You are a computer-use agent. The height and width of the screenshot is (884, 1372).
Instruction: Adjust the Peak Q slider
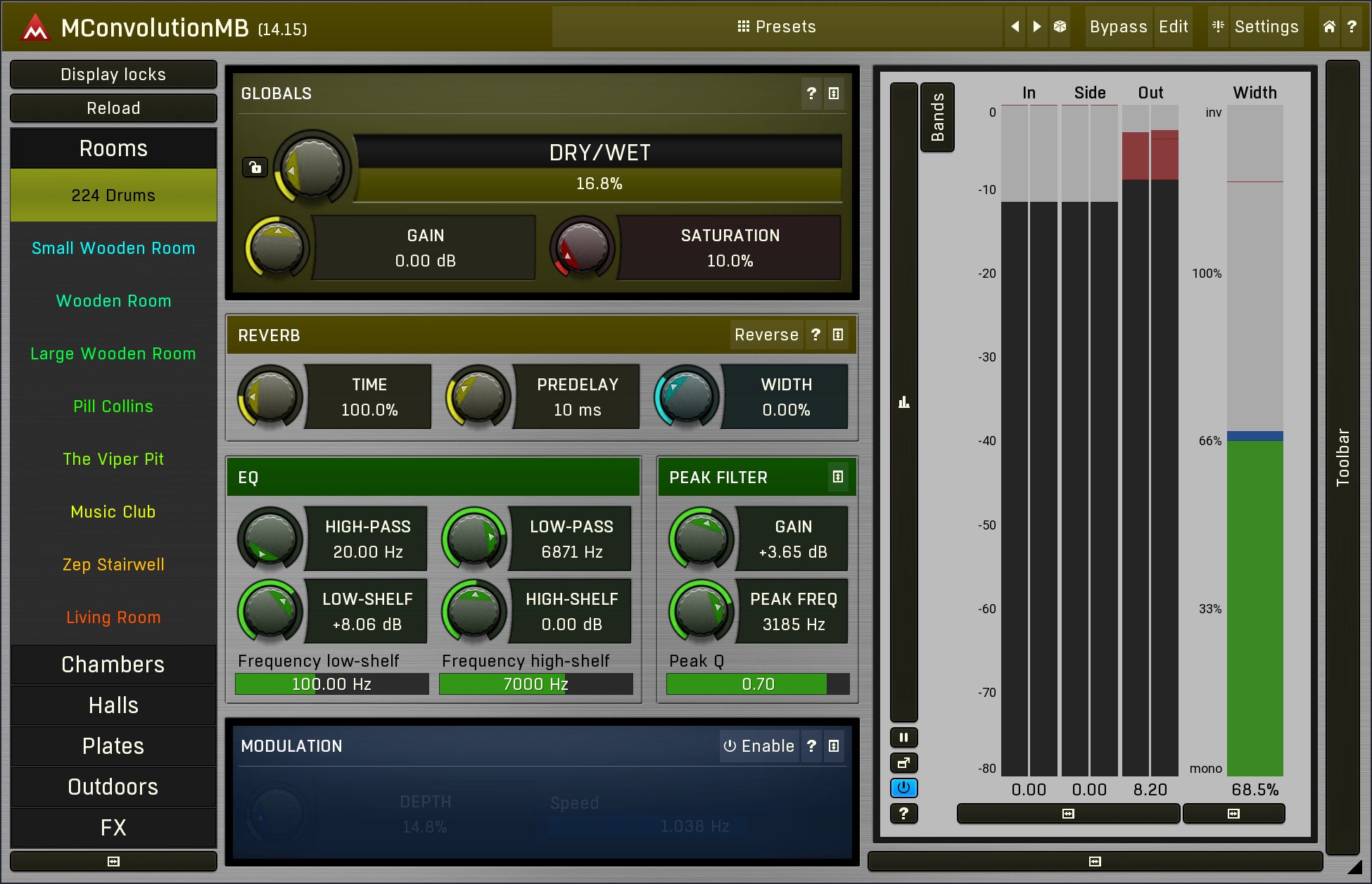pyautogui.click(x=757, y=684)
